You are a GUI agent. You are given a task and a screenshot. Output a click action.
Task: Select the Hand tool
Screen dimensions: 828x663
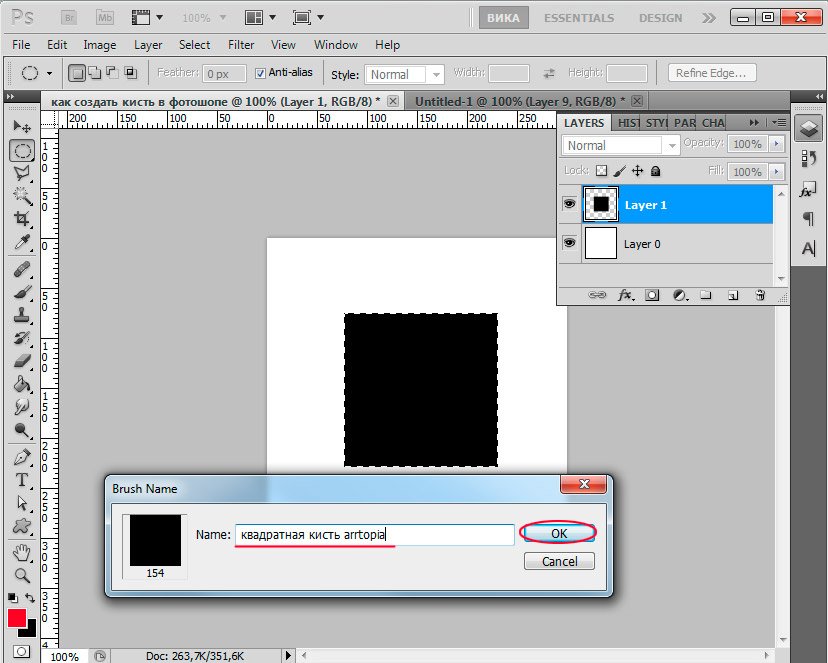click(x=22, y=553)
